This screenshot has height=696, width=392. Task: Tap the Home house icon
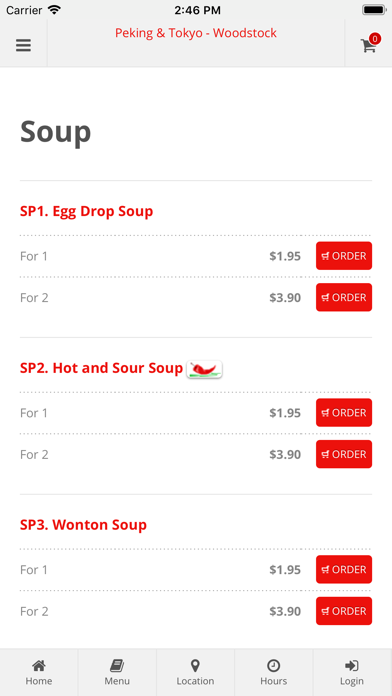point(39,665)
